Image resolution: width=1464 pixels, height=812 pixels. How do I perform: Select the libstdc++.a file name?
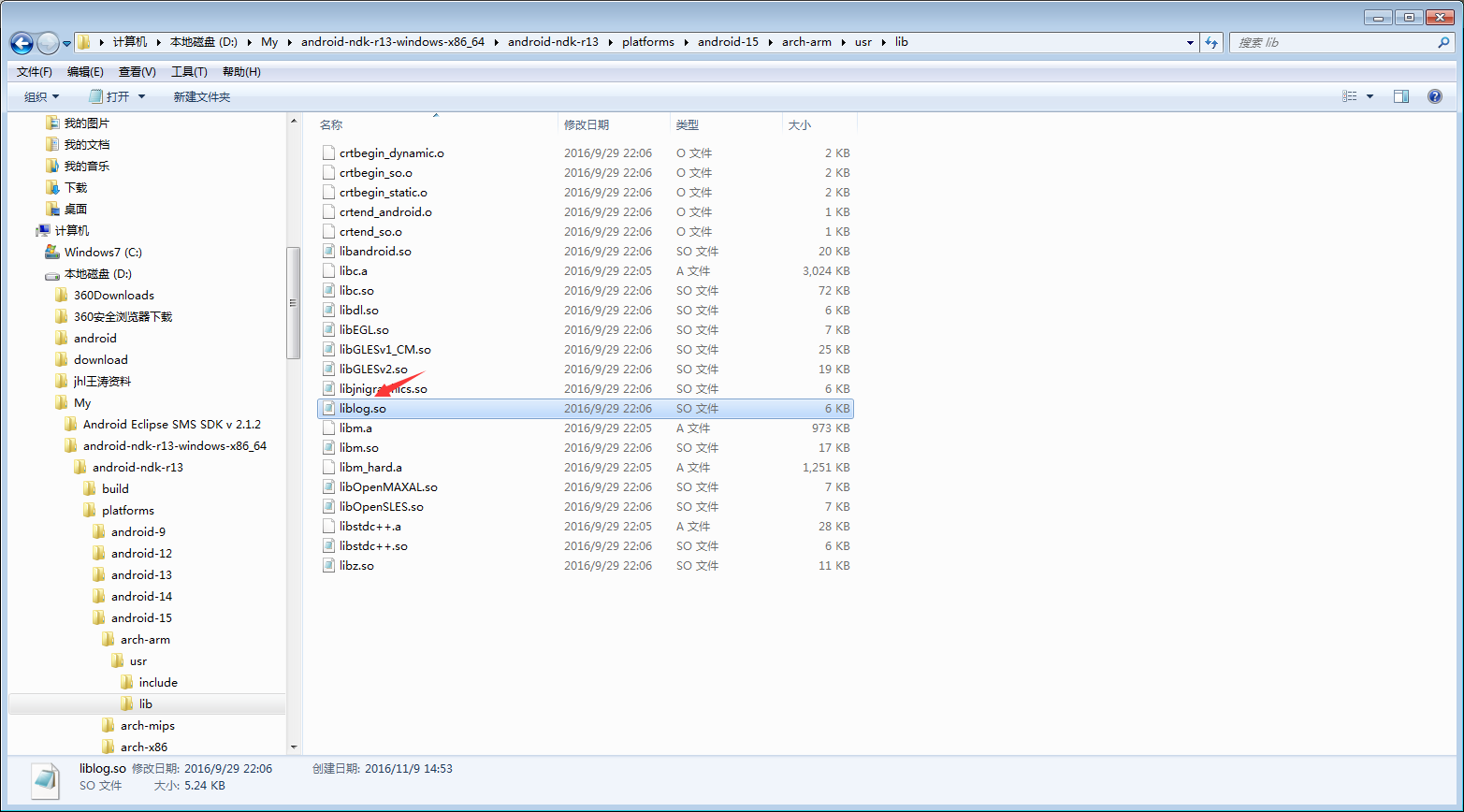pos(370,526)
